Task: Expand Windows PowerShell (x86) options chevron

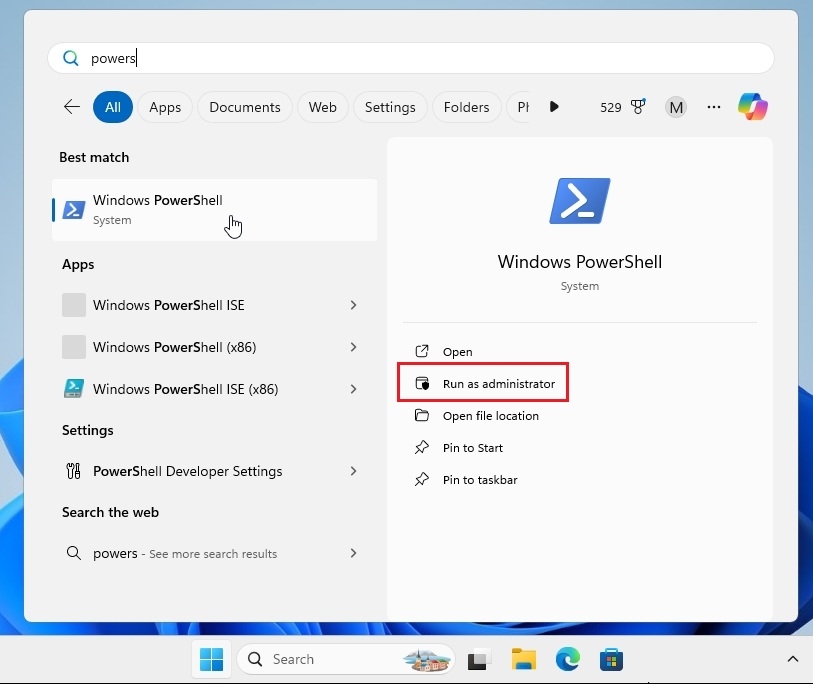Action: (353, 347)
